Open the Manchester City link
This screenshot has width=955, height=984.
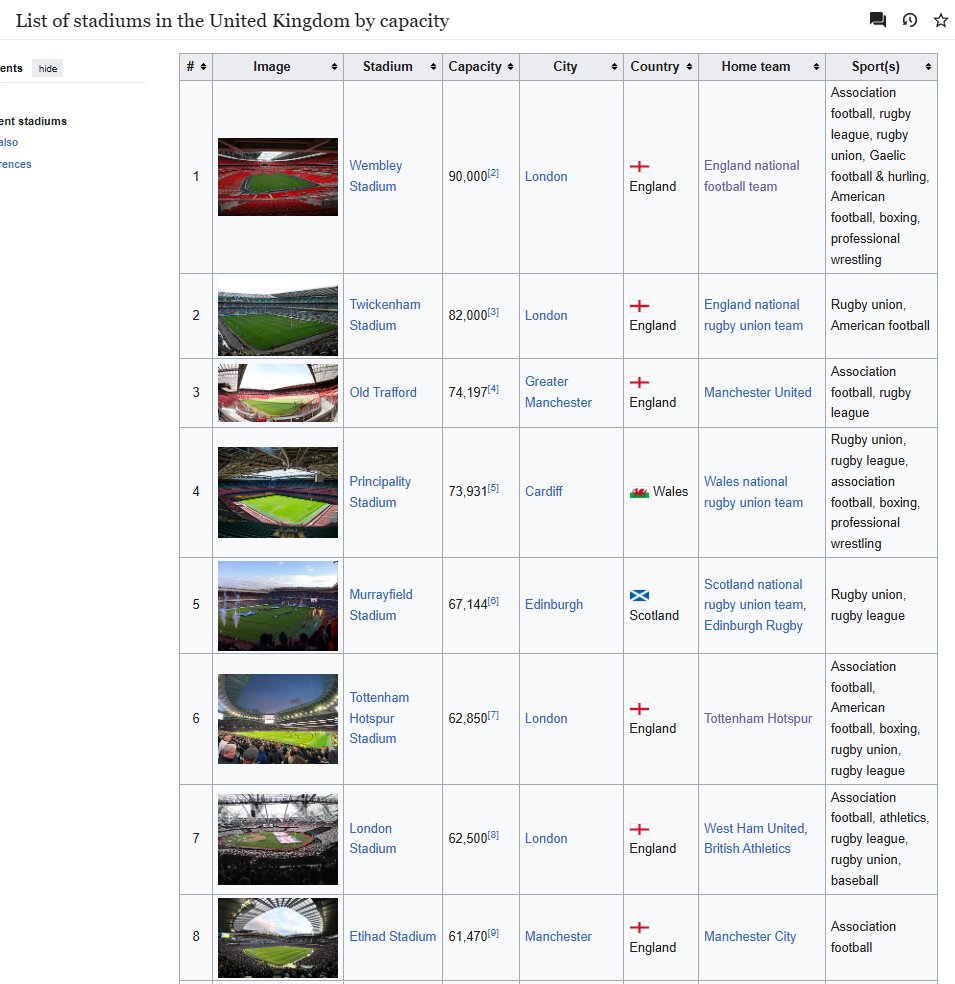[x=750, y=936]
